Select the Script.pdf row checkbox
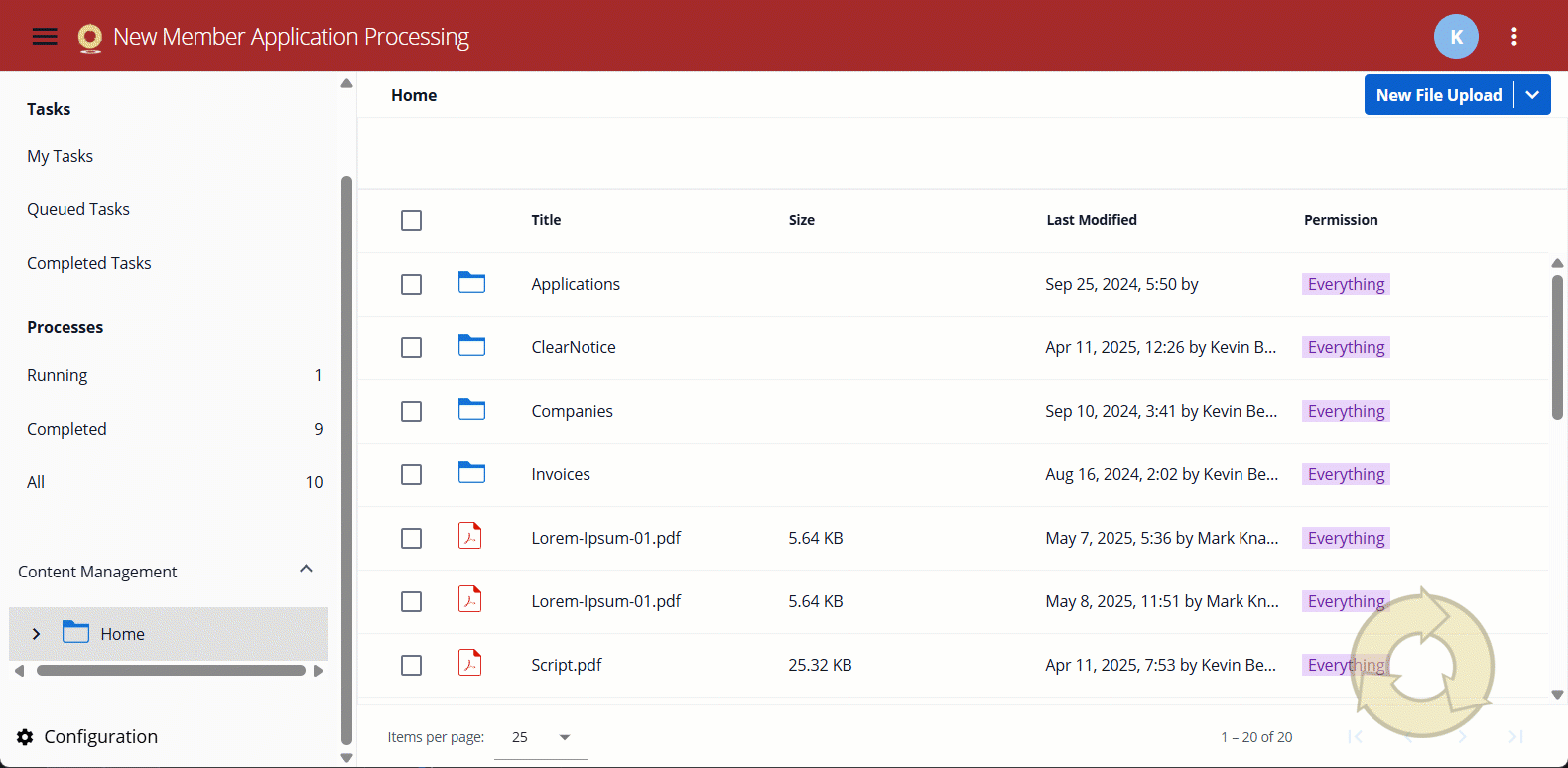The height and width of the screenshot is (768, 1568). (x=411, y=665)
